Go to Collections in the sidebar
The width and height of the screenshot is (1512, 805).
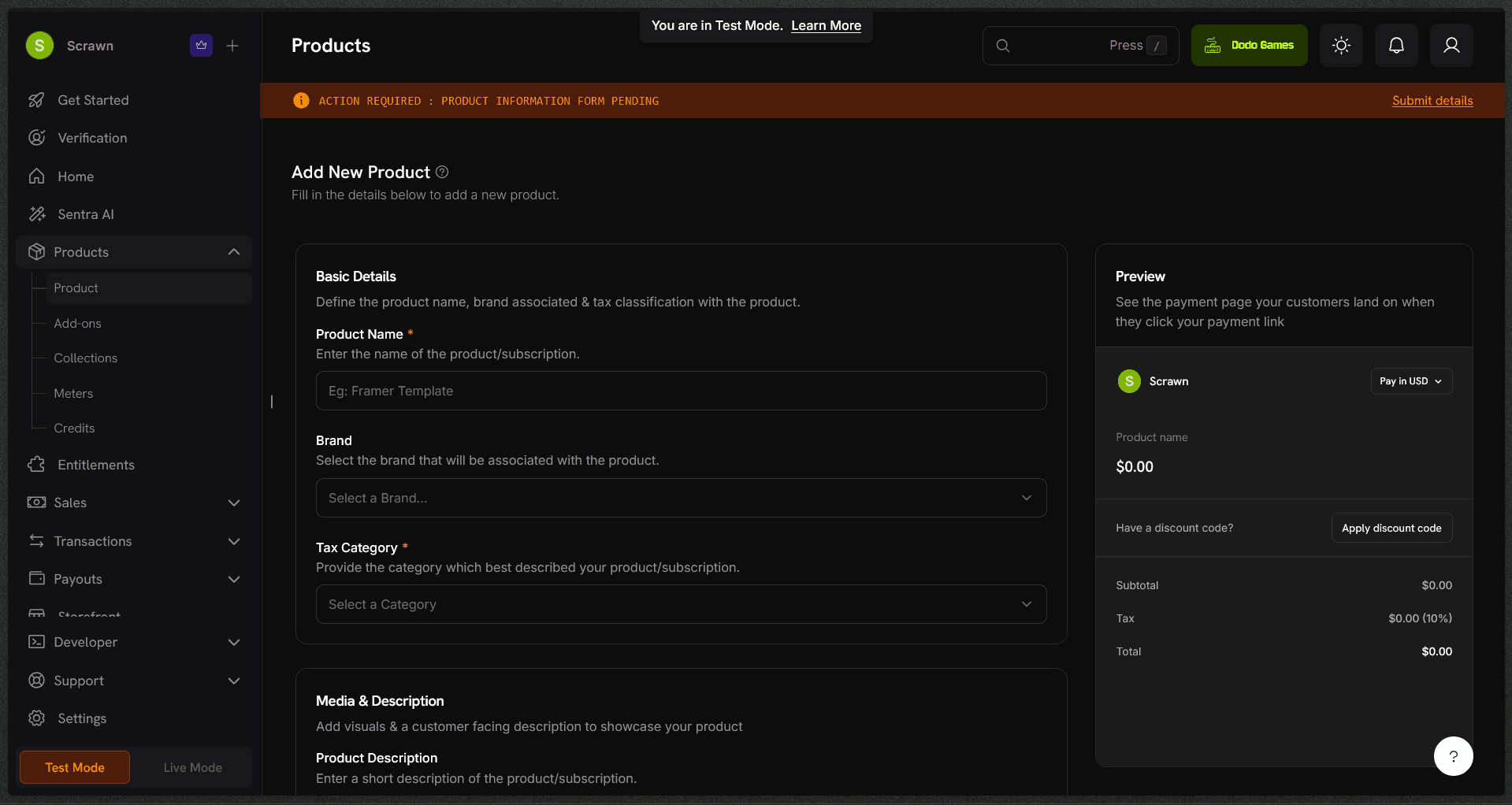coord(85,358)
